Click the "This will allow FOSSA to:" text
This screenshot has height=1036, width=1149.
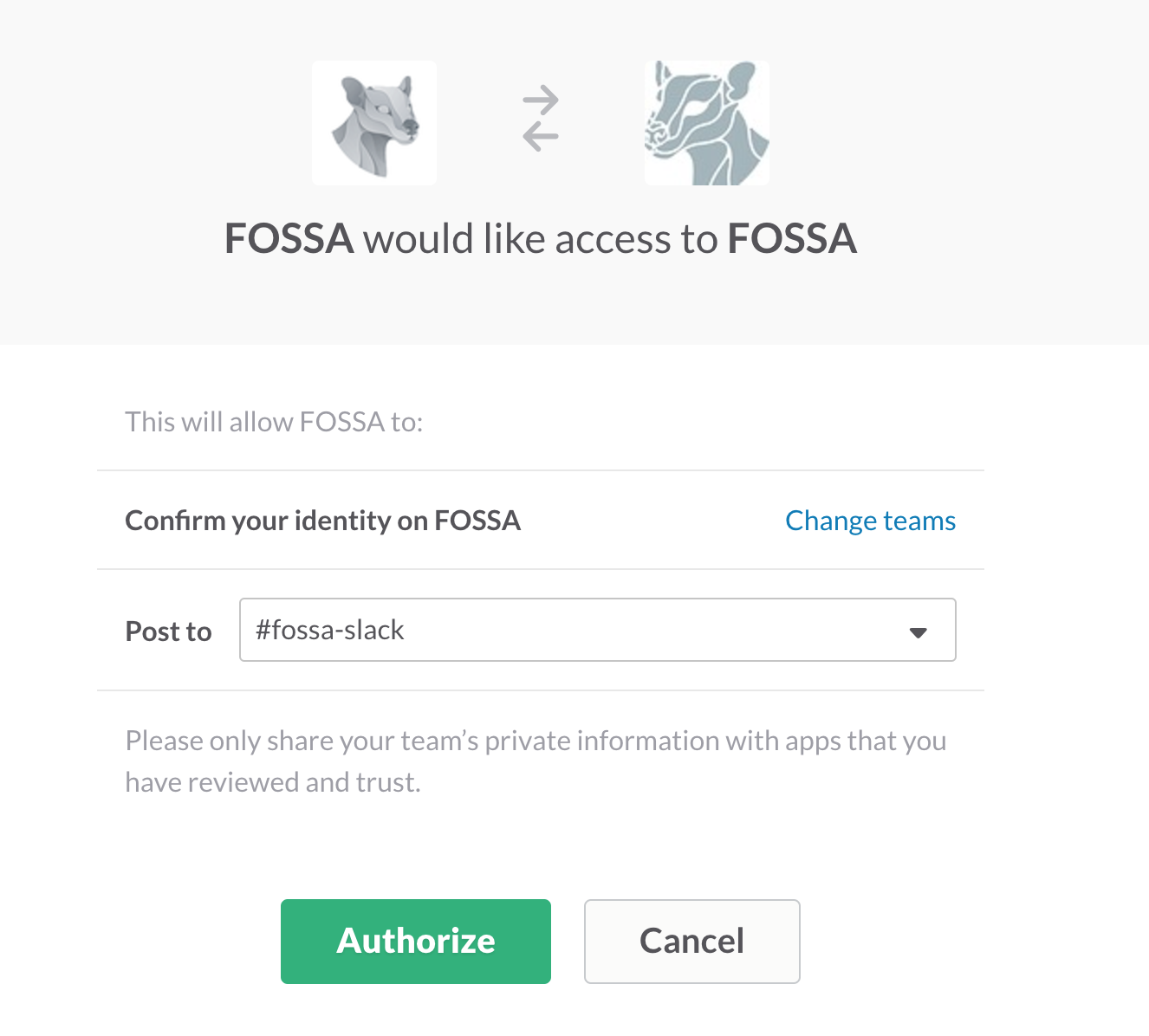274,422
